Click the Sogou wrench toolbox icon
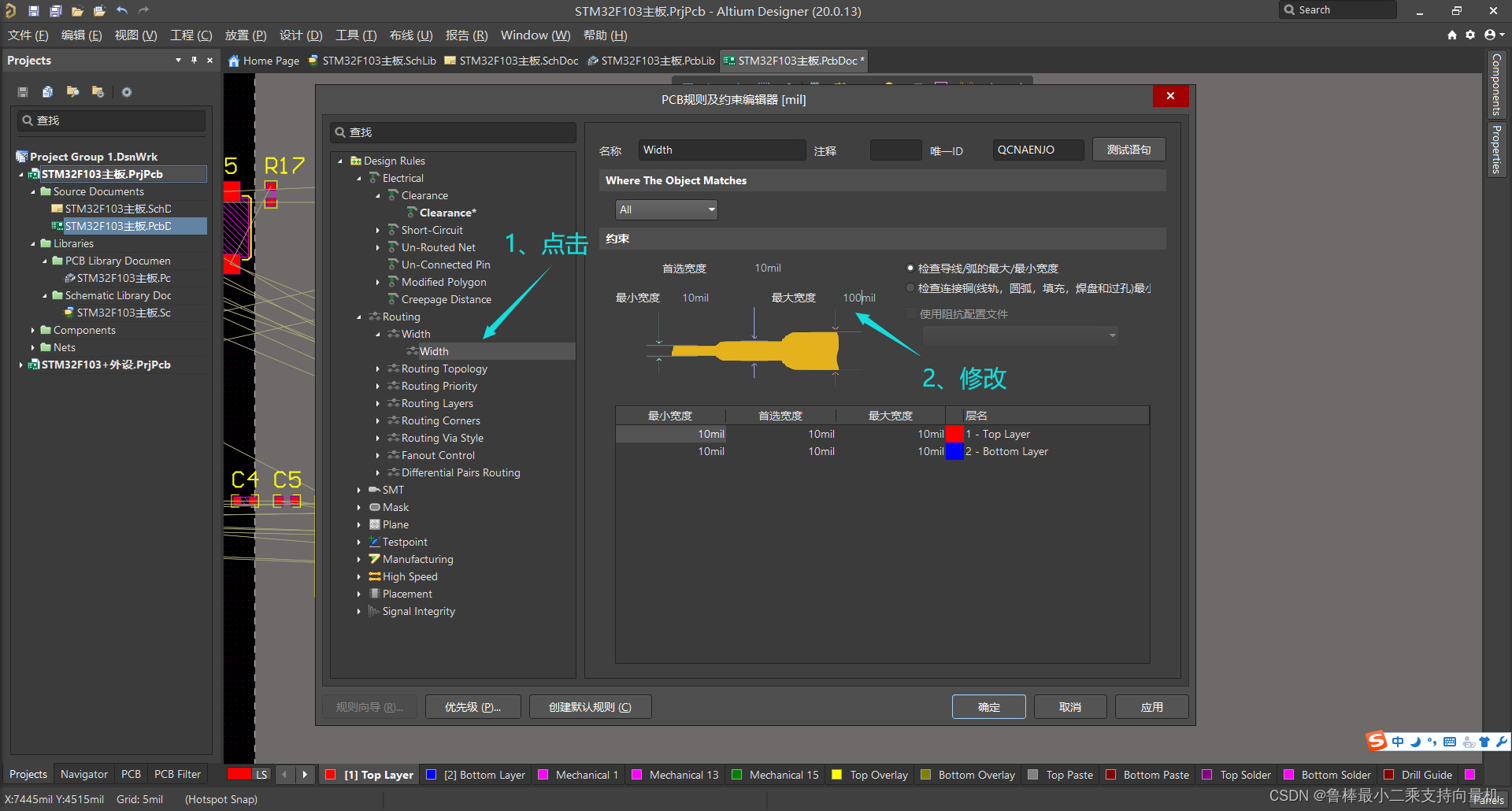Image resolution: width=1512 pixels, height=811 pixels. 1502,742
